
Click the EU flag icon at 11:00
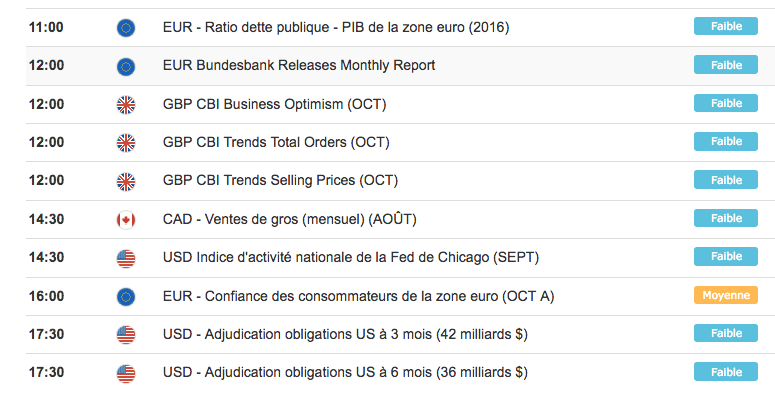(126, 28)
